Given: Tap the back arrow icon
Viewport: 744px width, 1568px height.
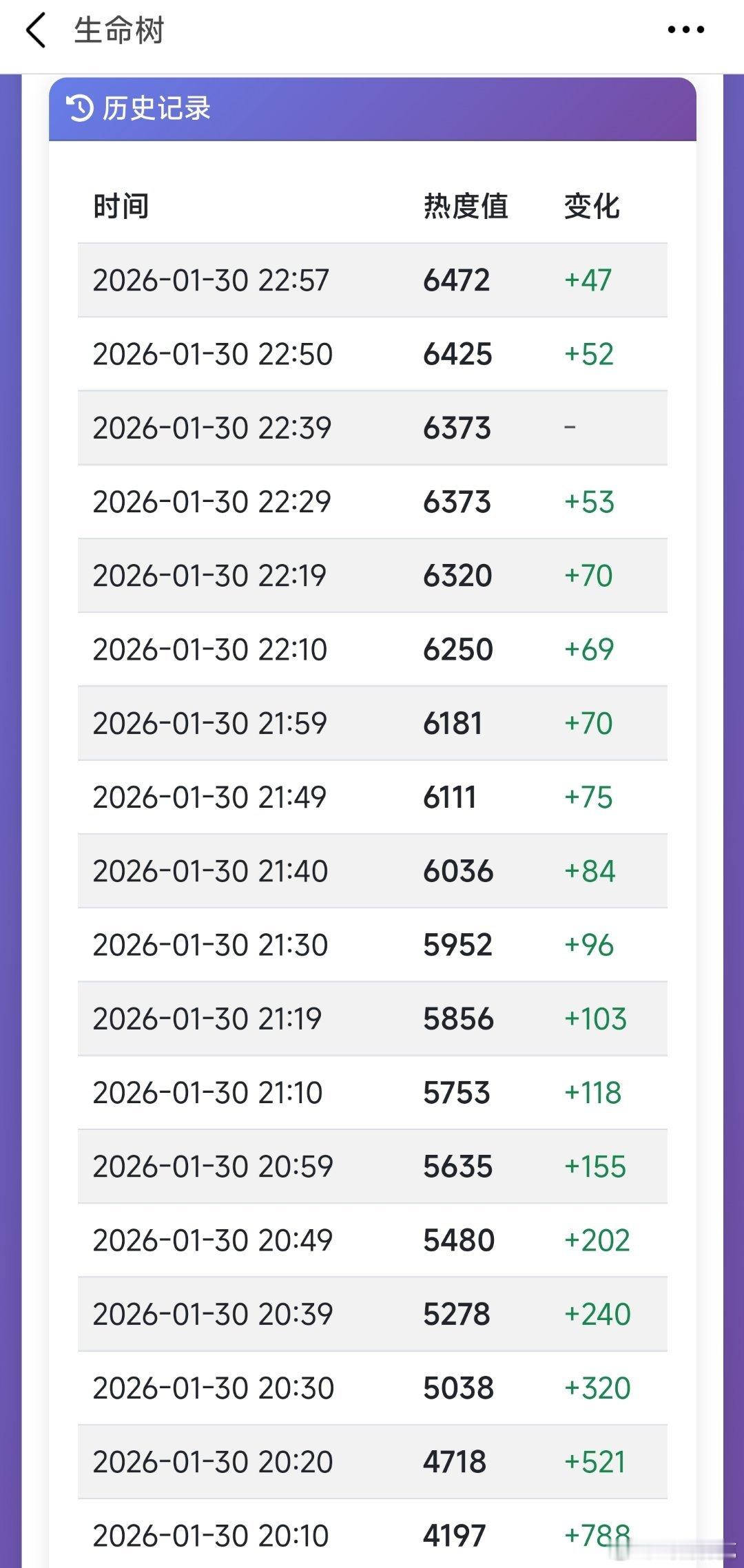Looking at the screenshot, I should click(35, 31).
